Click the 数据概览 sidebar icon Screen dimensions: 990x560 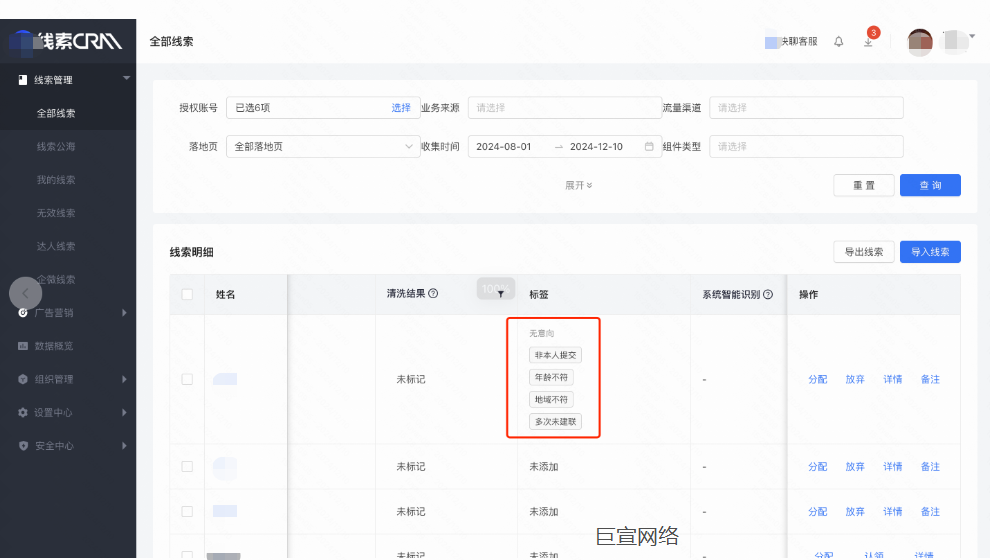(x=23, y=346)
